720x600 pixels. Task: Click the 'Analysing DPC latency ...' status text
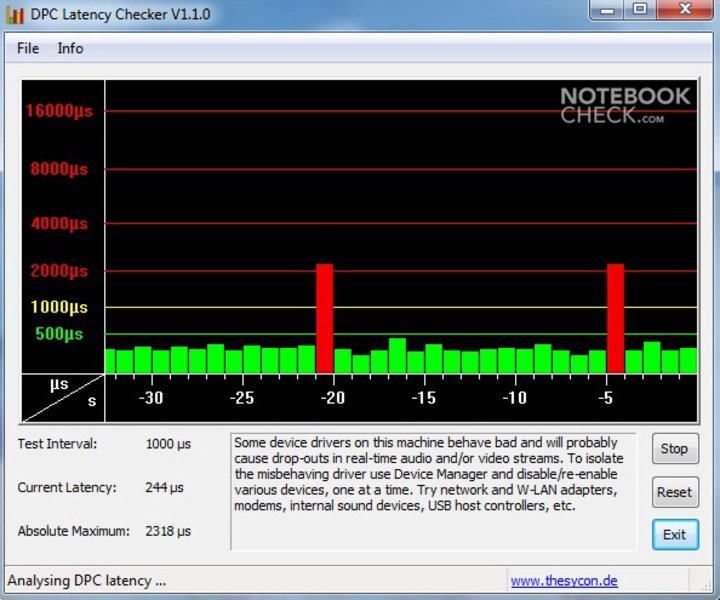(87, 581)
